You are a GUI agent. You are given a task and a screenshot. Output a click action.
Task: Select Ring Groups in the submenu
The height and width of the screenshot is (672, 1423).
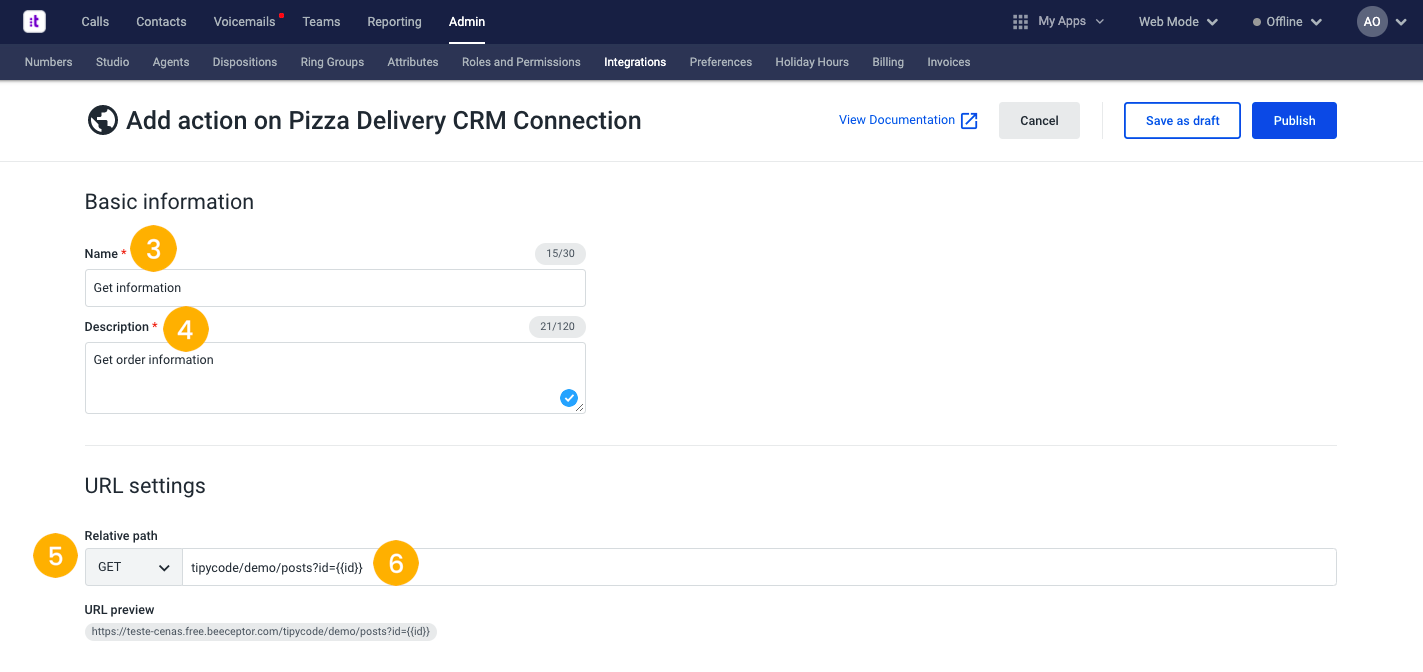(x=332, y=62)
